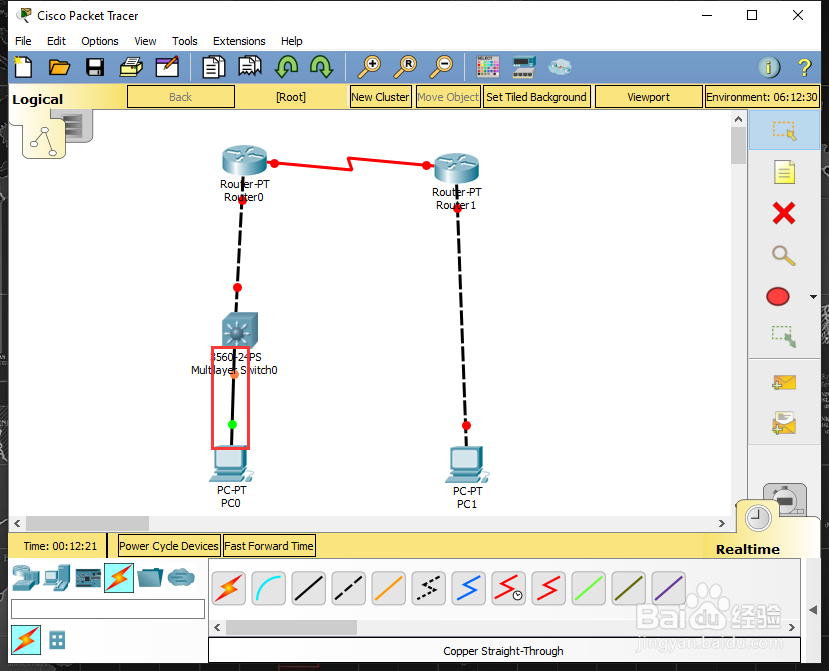Open the Edit menu

tap(56, 41)
